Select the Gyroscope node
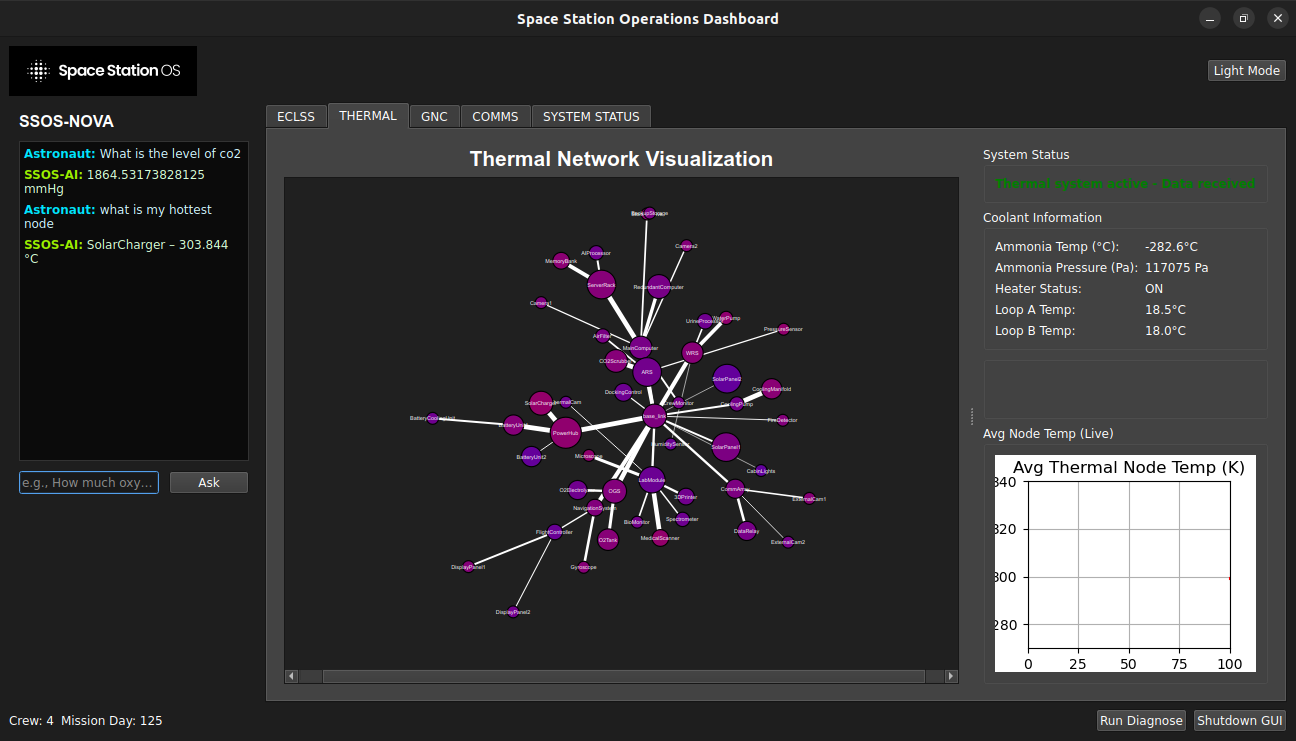 pos(583,567)
